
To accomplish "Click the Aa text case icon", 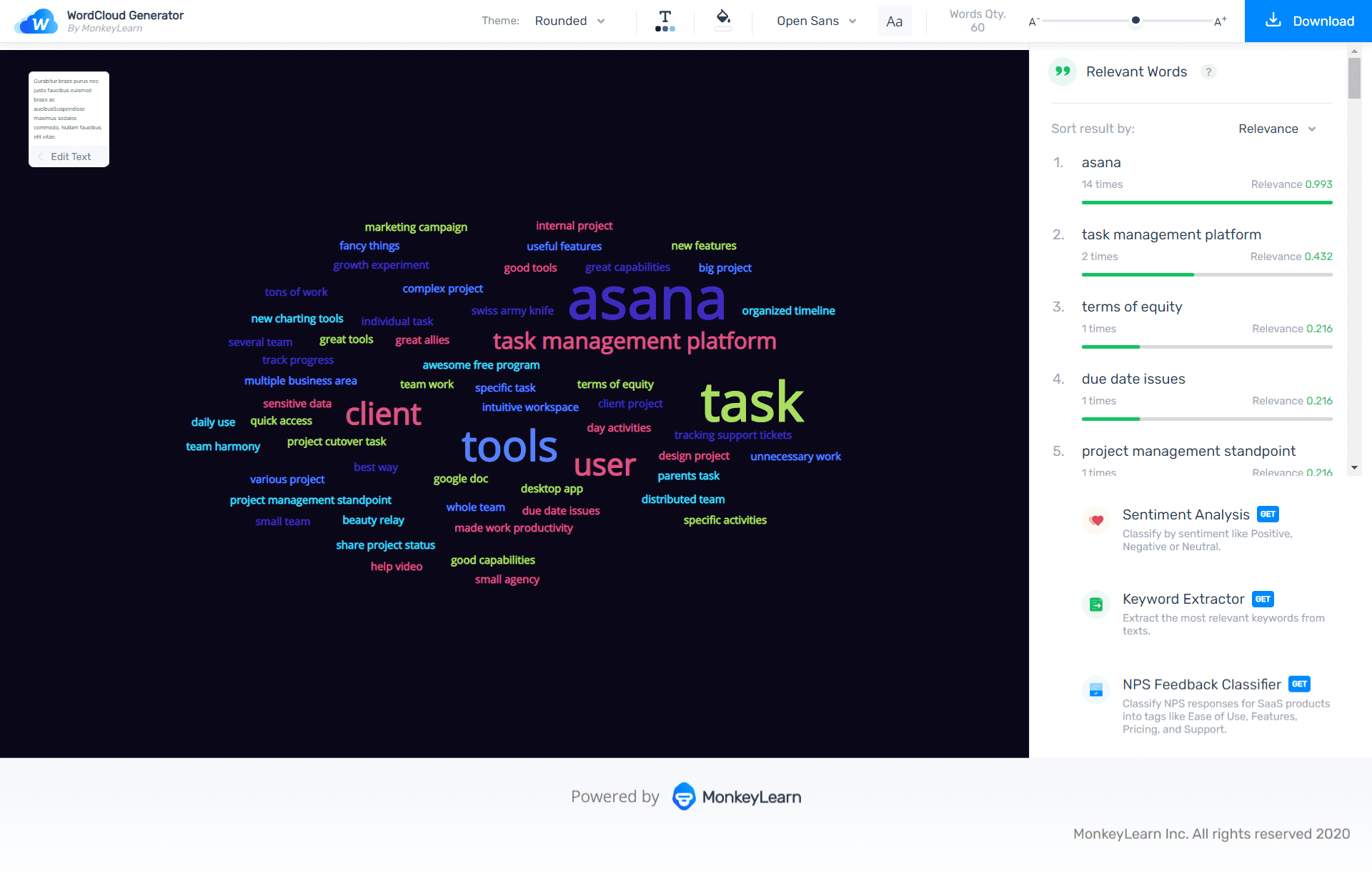I will [894, 21].
